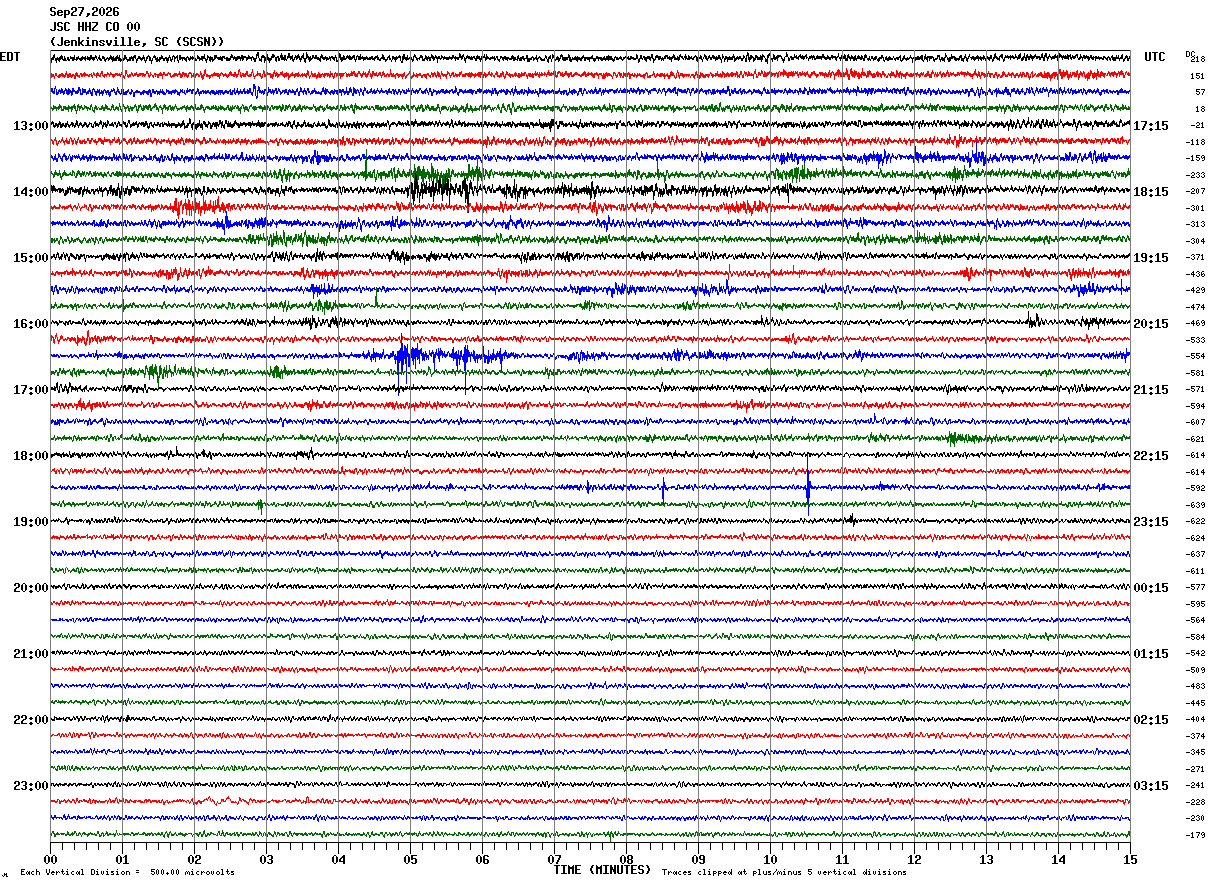Select the EDT timezone label
Viewport: 1210px width, 886px height.
(x=10, y=57)
